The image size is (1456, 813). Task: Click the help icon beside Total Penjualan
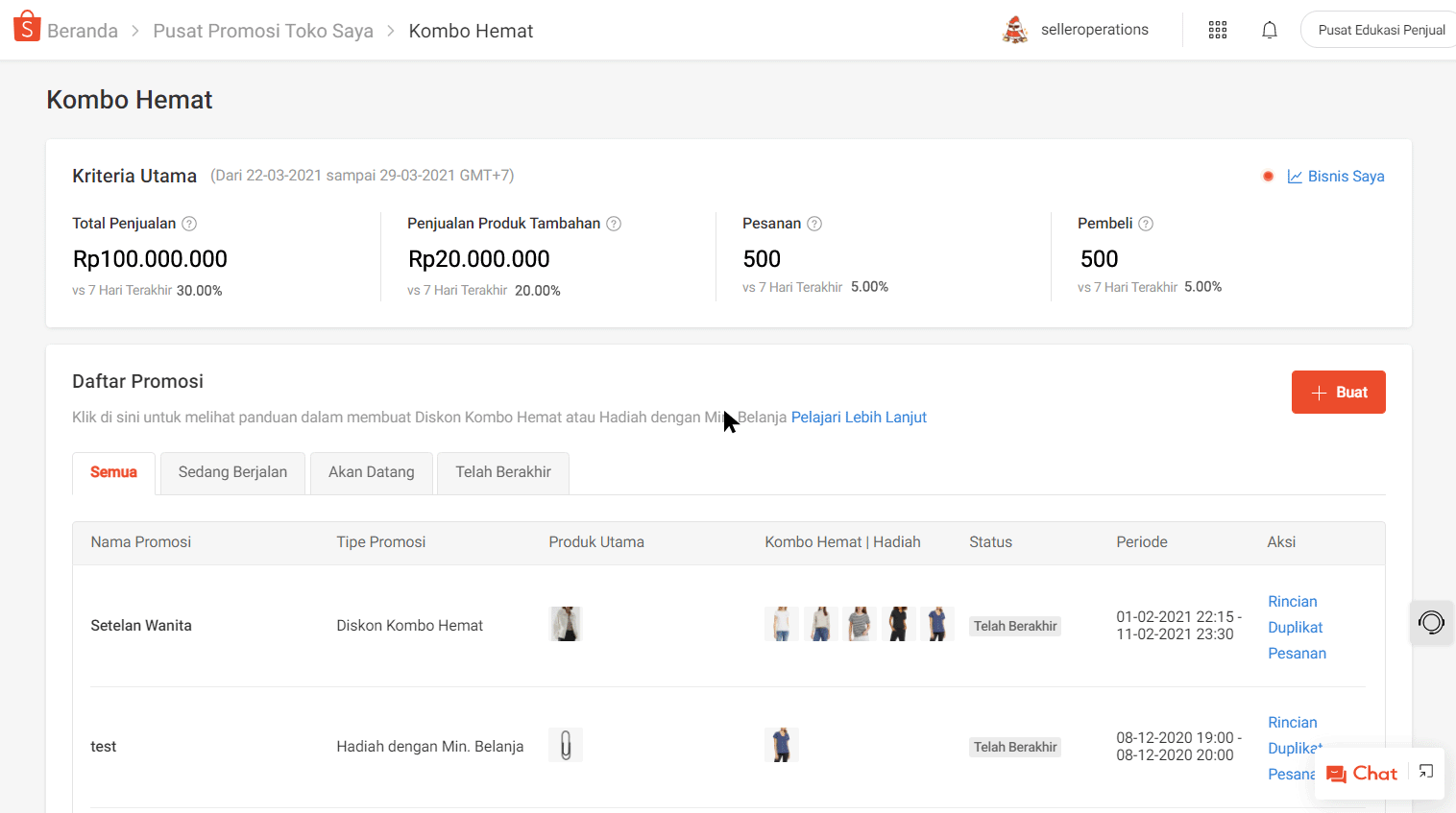(189, 224)
